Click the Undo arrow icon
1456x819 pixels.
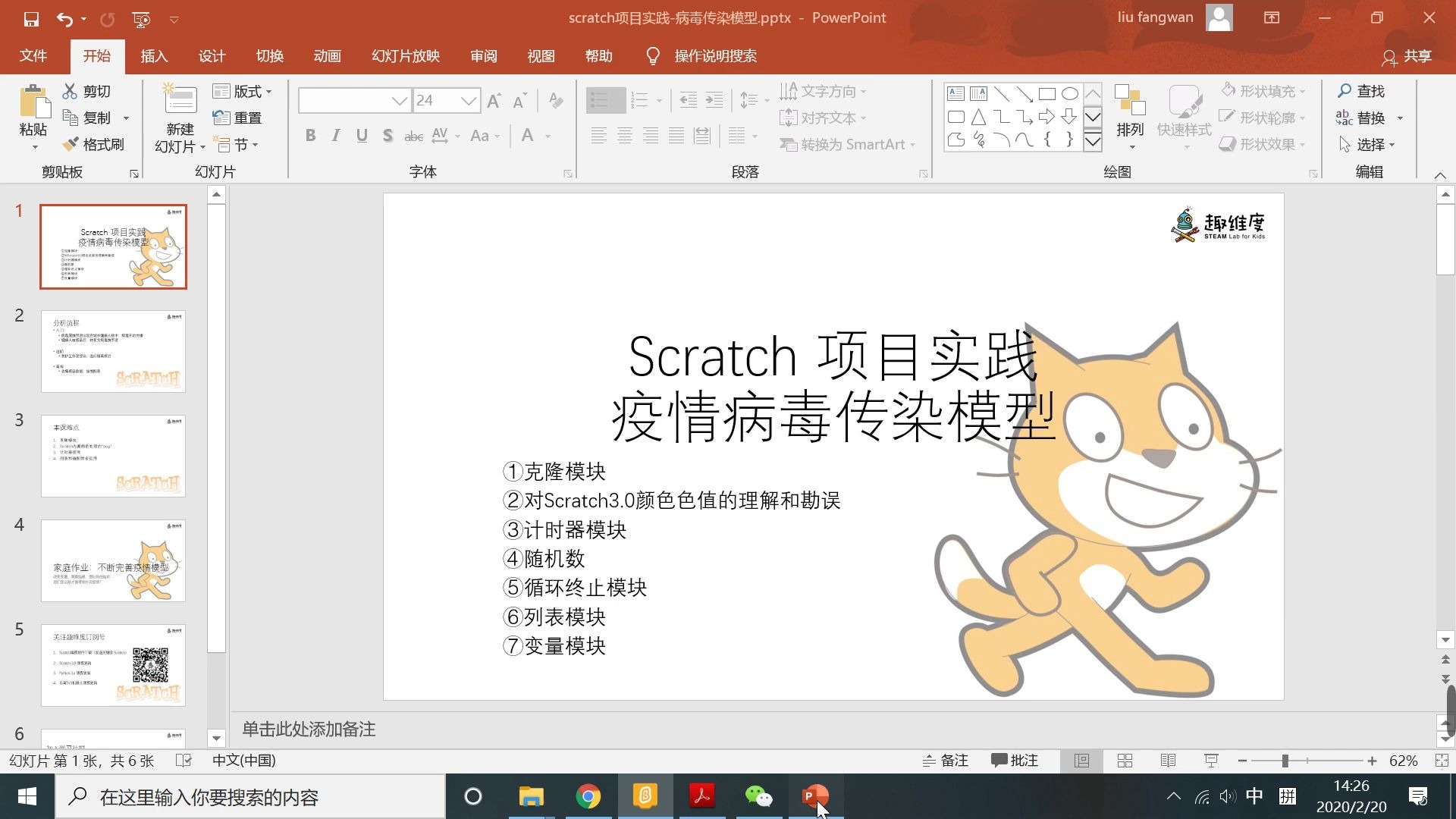(64, 19)
